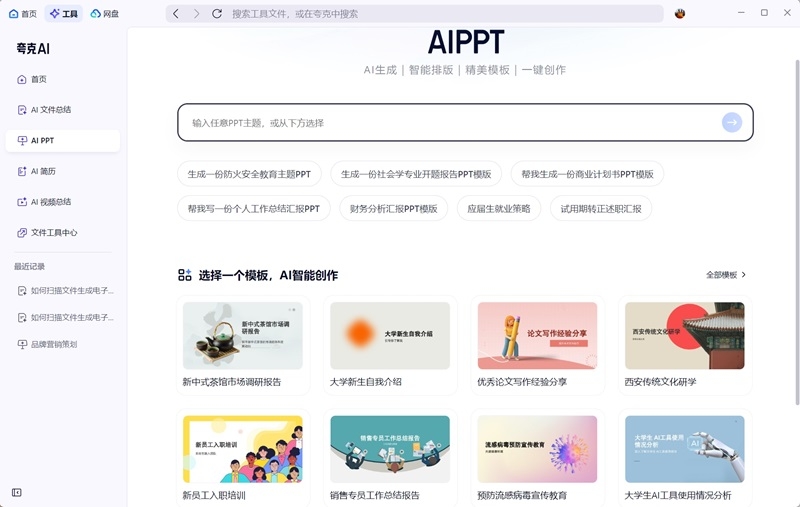Reload the page with refresh icon
The image size is (800, 507).
pyautogui.click(x=217, y=14)
